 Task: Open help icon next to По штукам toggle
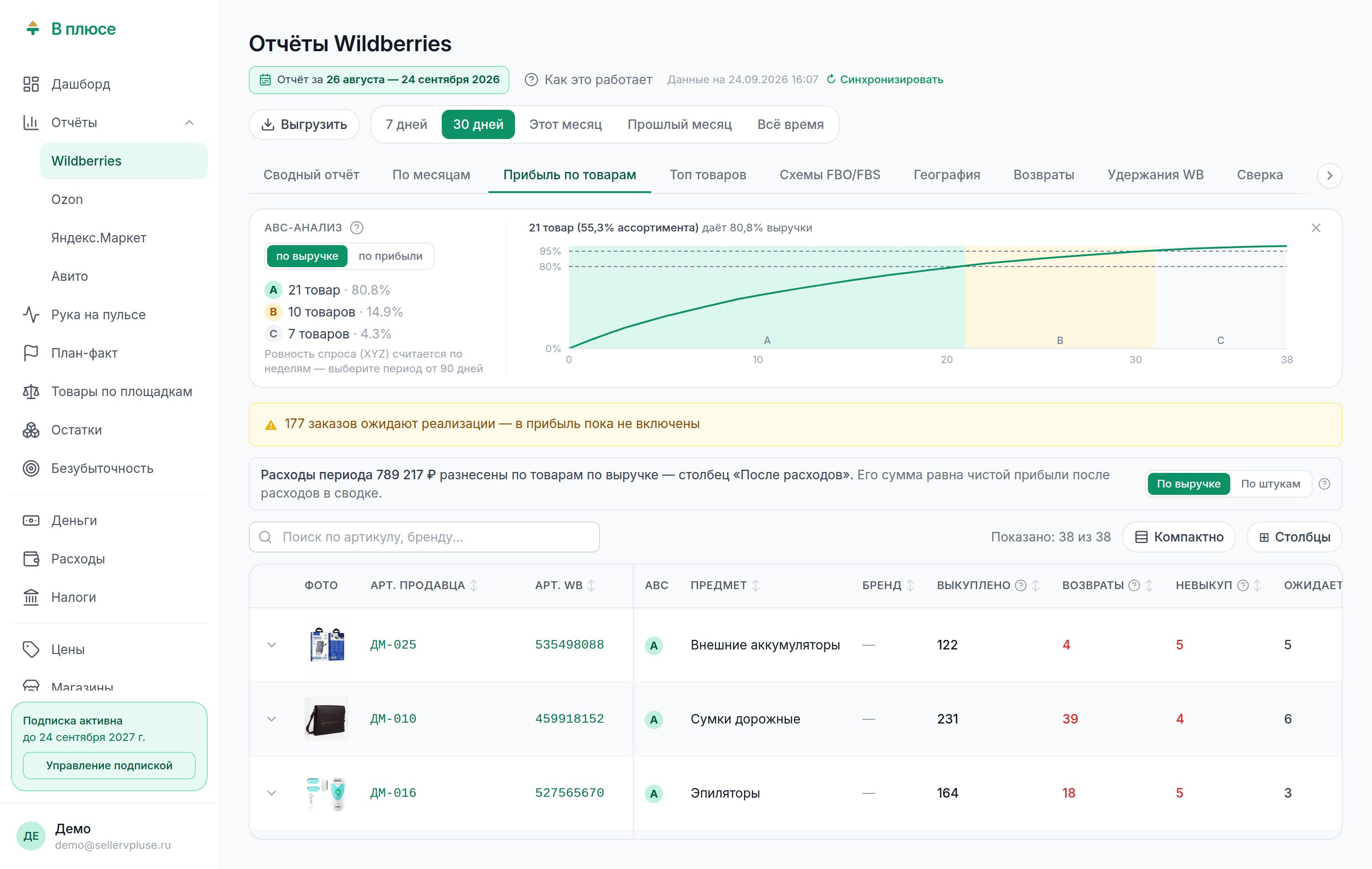pos(1324,484)
